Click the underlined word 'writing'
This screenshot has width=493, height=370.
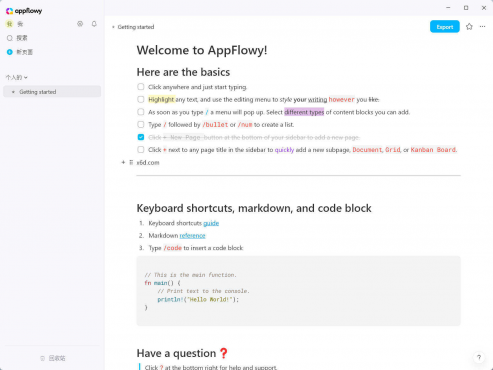317,99
